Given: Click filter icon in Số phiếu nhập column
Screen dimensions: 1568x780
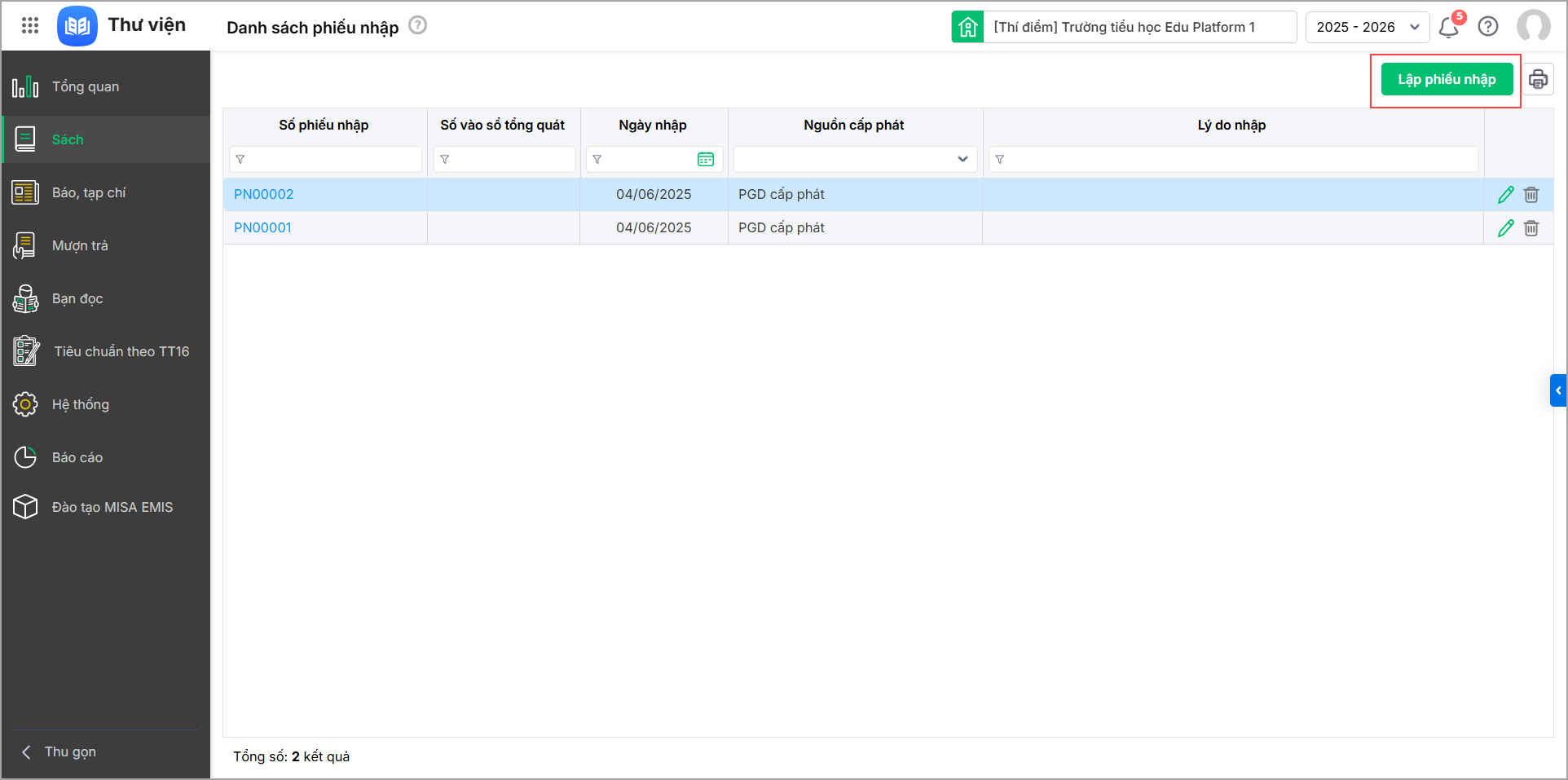Looking at the screenshot, I should (240, 160).
